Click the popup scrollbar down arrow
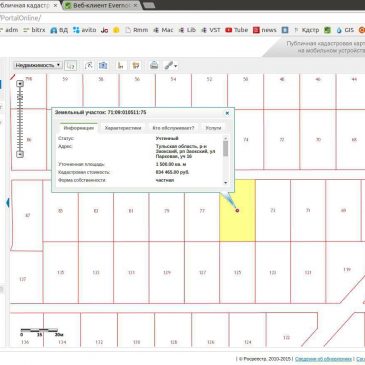The image size is (365, 365). point(226,183)
